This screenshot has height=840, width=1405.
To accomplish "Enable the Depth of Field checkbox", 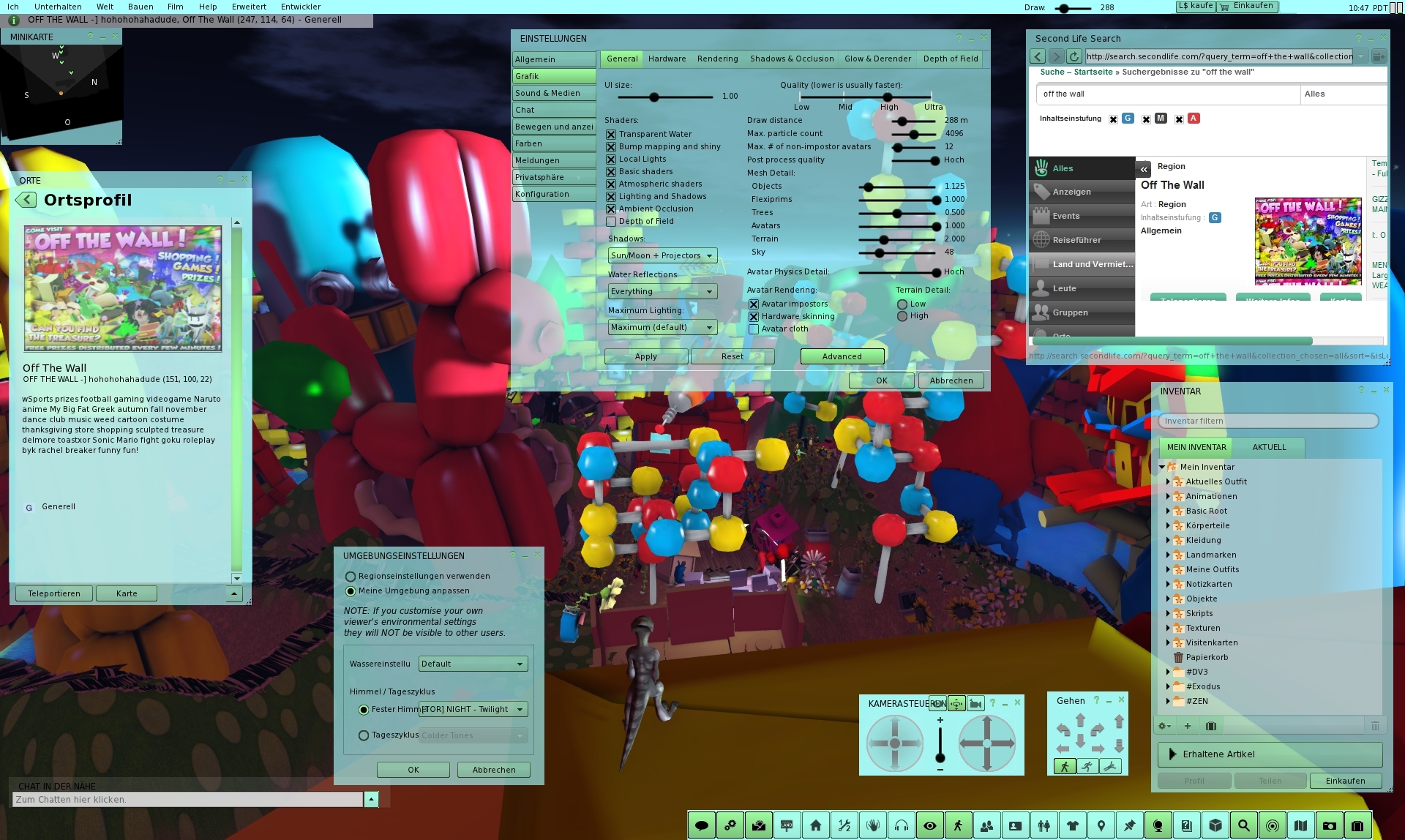I will [x=611, y=222].
